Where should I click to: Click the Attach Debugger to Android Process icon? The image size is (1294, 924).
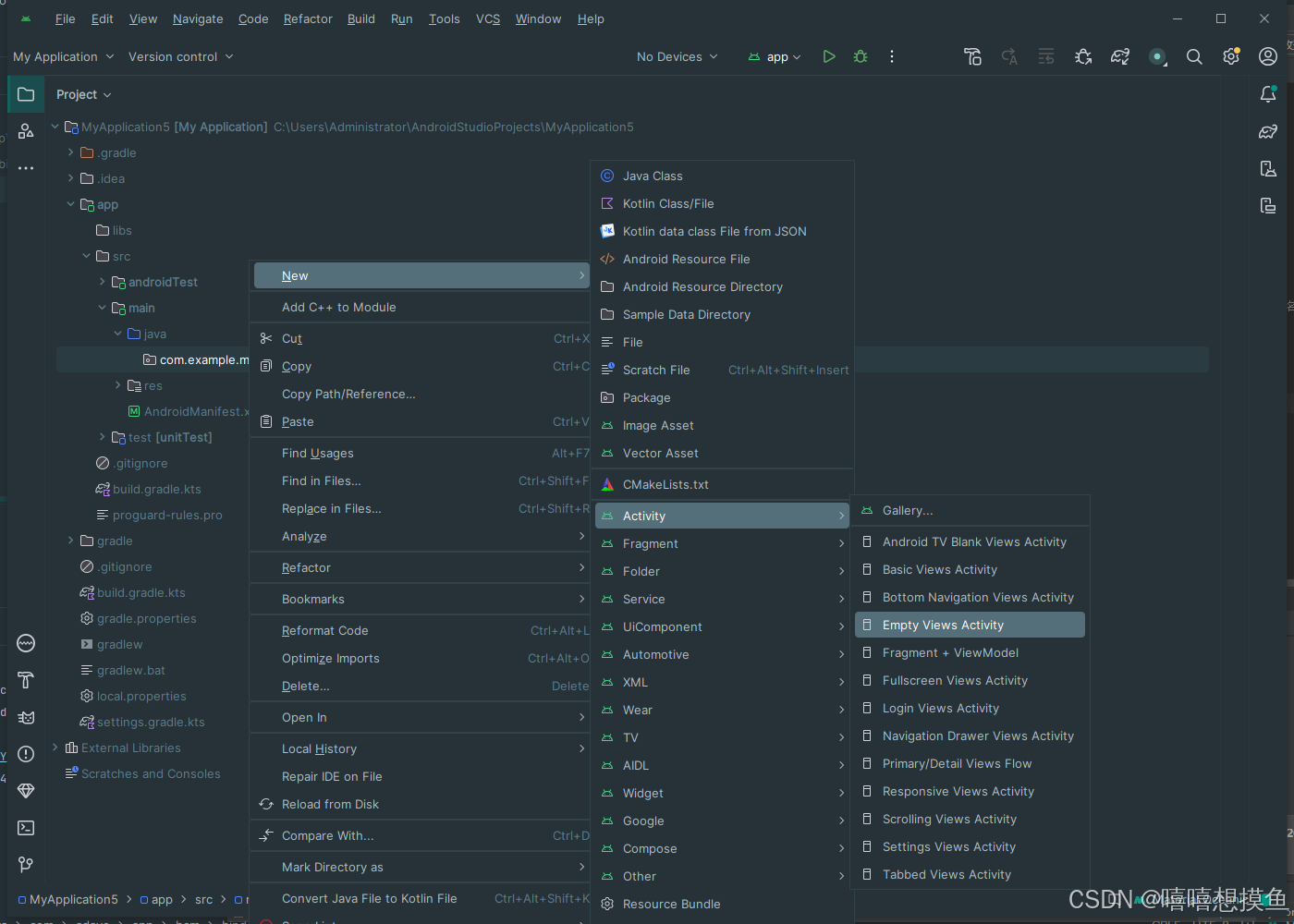(1083, 56)
